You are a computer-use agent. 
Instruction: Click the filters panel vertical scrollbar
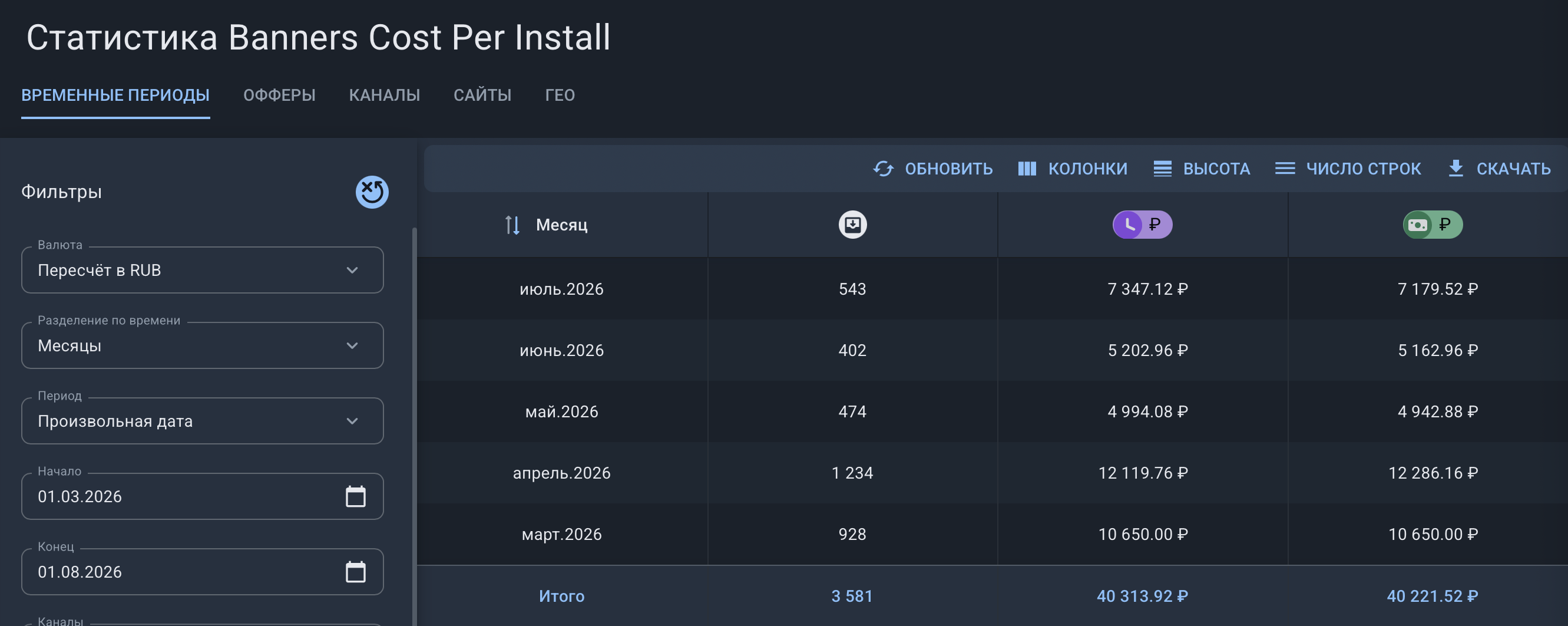click(415, 426)
